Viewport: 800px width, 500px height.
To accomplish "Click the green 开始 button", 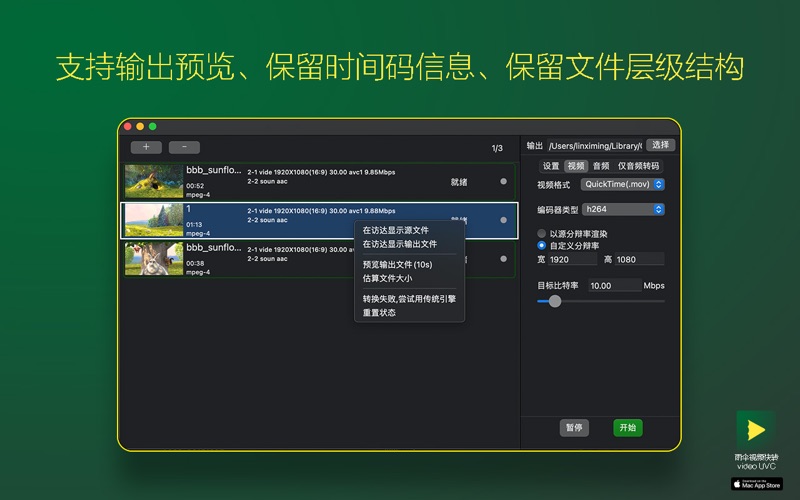I will pos(628,428).
